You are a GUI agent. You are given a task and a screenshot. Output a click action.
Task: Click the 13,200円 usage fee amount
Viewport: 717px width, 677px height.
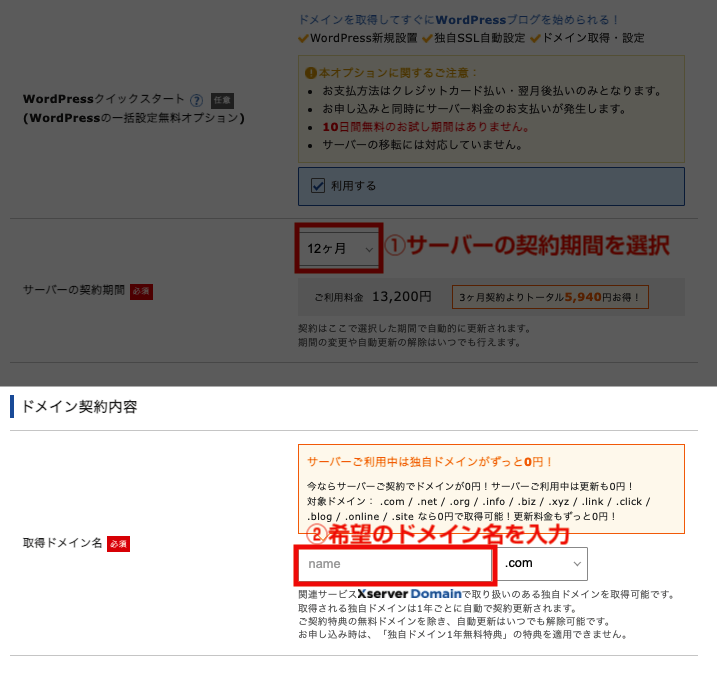(x=401, y=296)
